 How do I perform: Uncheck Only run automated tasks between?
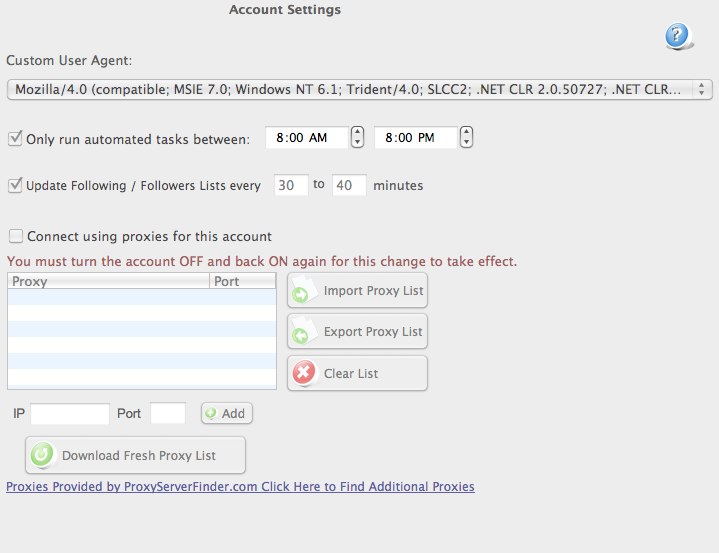(15, 138)
